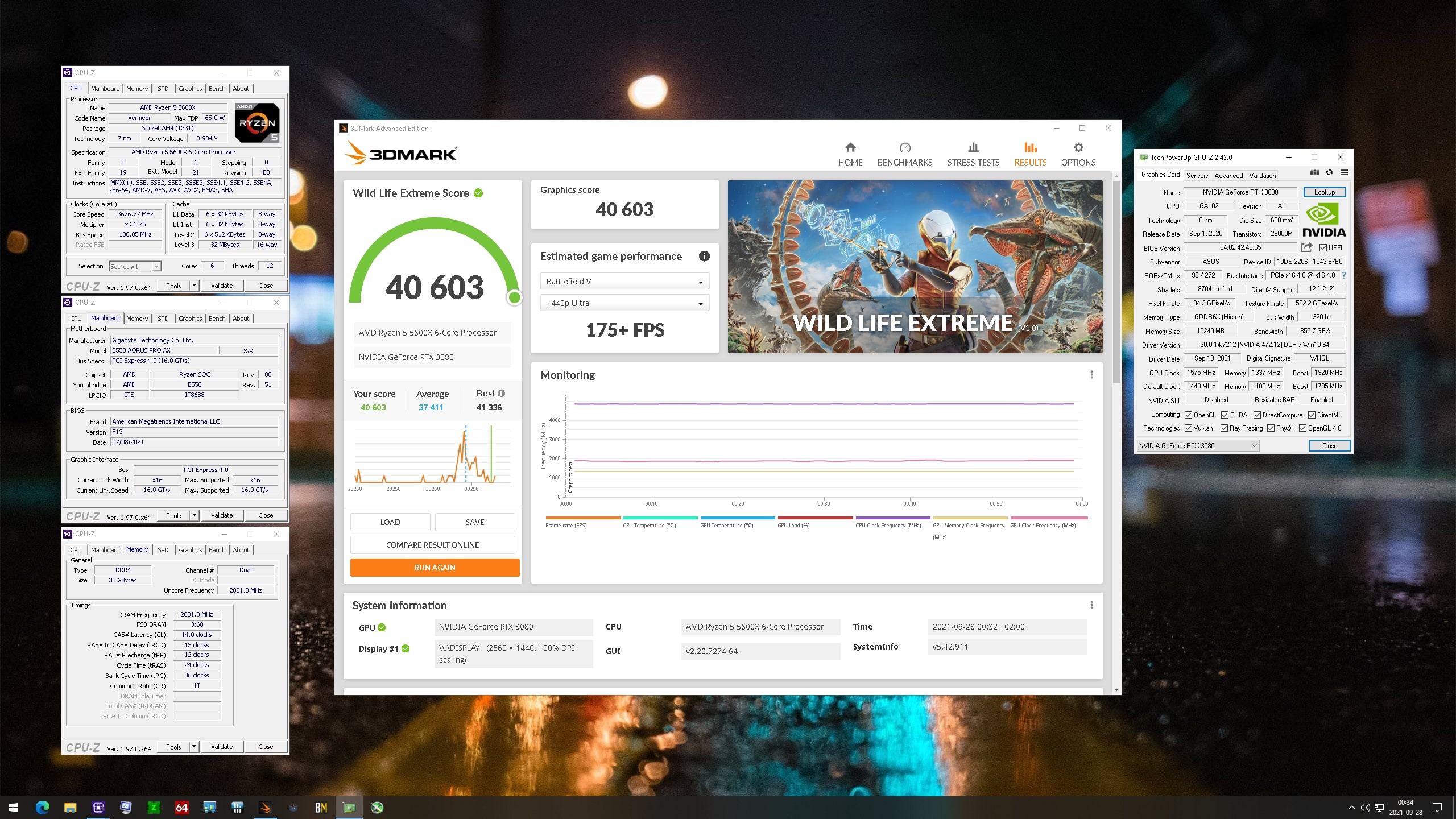Screen dimensions: 1456x819
Task: Toggle the Ray Tracing checkbox in GPU-Z
Action: 1225,428
